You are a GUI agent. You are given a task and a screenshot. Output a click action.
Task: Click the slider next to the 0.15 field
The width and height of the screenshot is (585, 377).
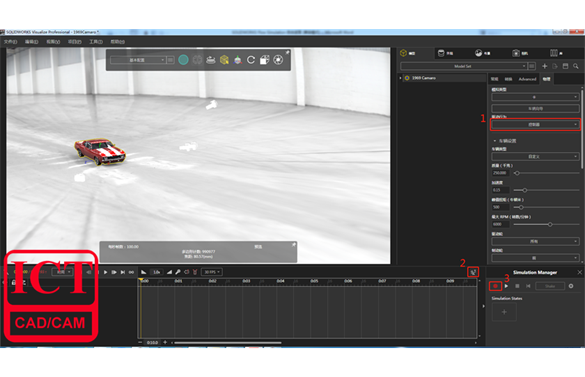pos(547,190)
